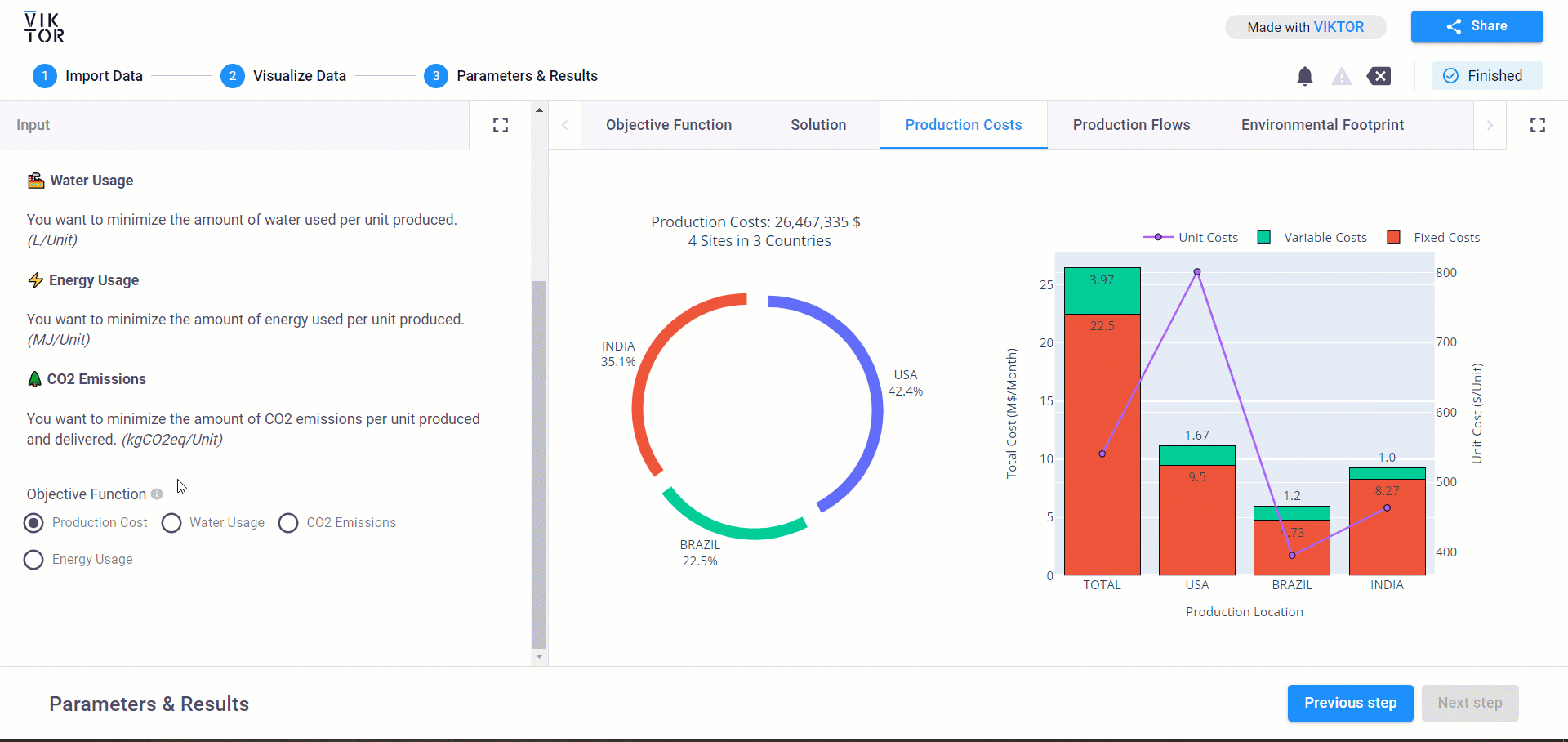
Task: Choose CO2 Emissions as objective function
Action: (288, 523)
